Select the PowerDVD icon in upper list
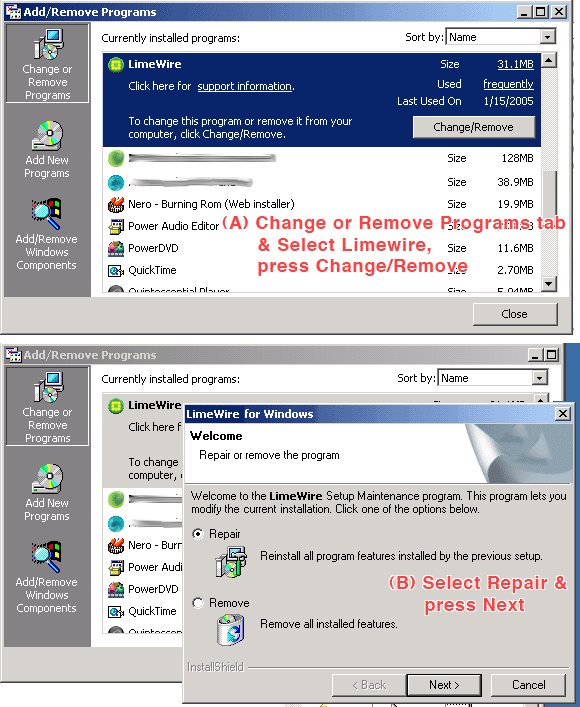 pyautogui.click(x=116, y=248)
